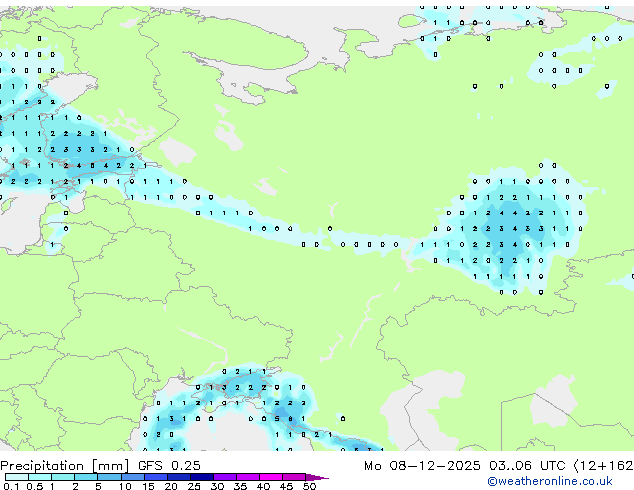Image resolution: width=634 pixels, height=490 pixels.
Task: Click the 'Mo 08-12-2025' forecast date text
Action: pyautogui.click(x=422, y=466)
